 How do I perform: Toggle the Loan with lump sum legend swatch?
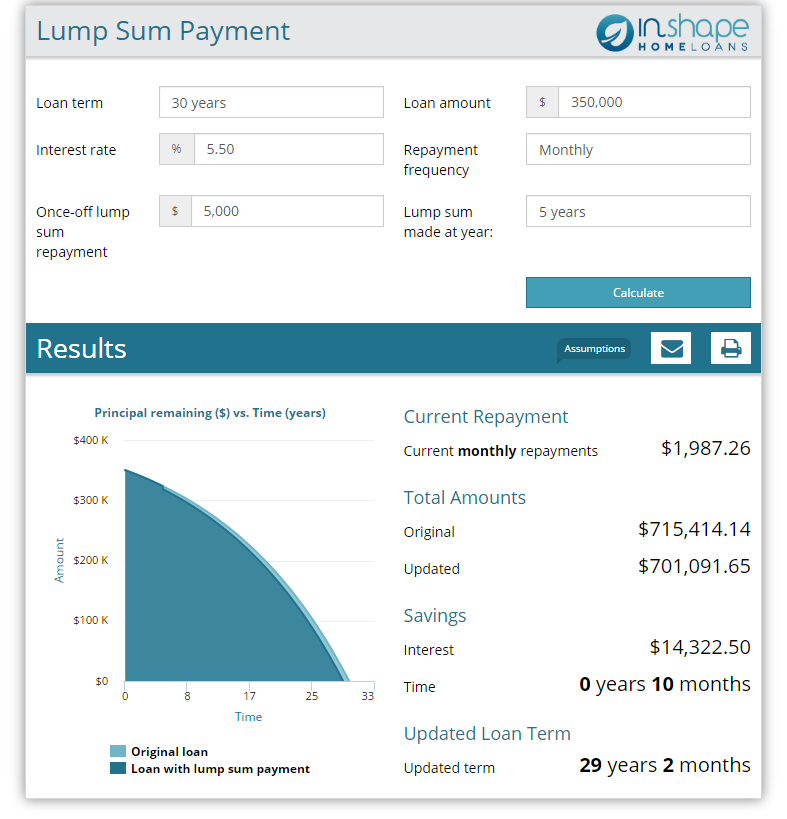pyautogui.click(x=118, y=769)
